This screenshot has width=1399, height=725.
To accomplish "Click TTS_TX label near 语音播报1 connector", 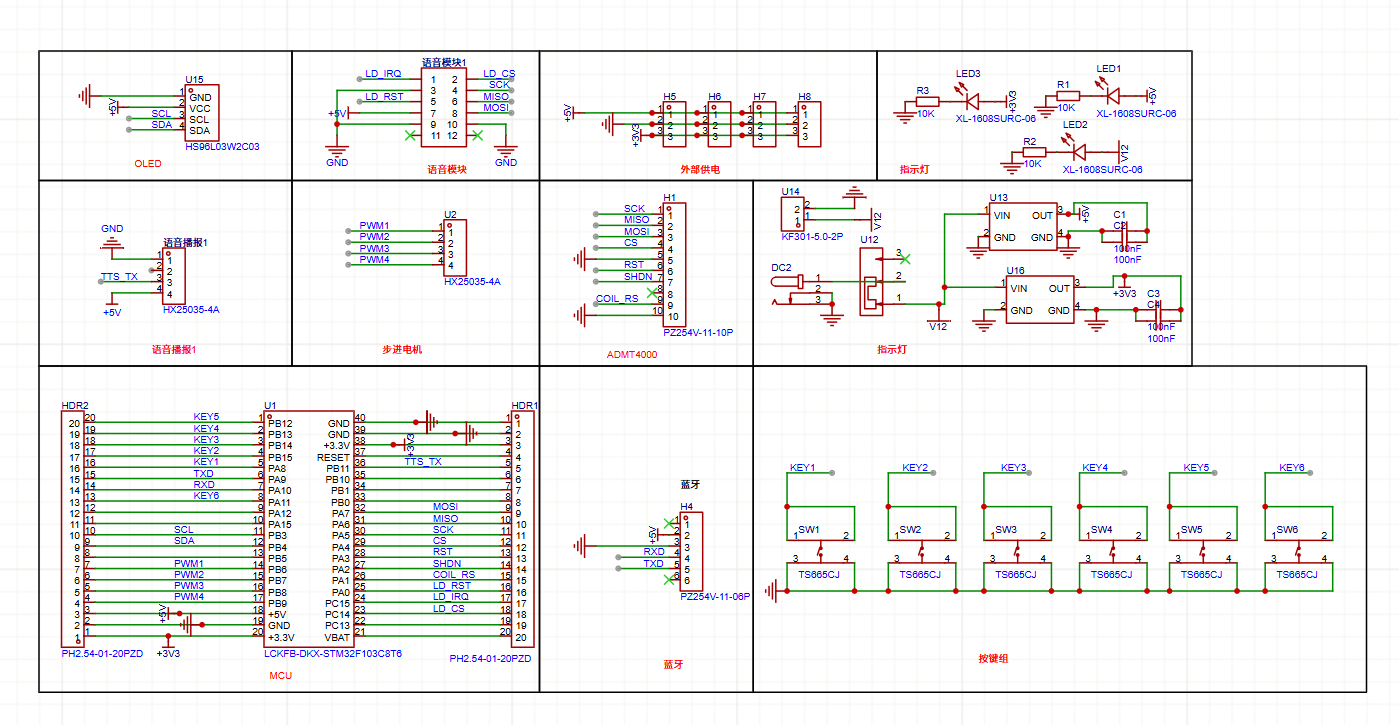I will 119,276.
